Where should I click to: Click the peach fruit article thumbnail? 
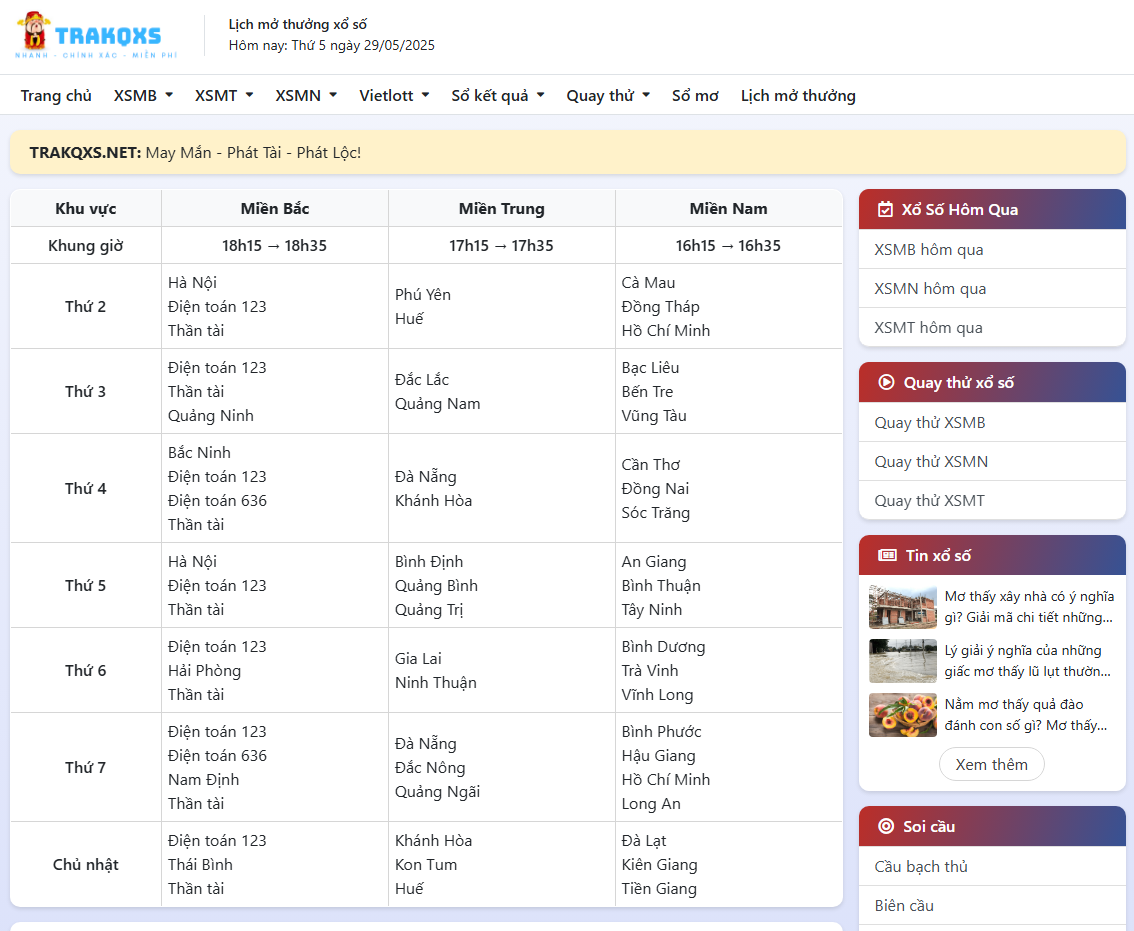coord(903,715)
